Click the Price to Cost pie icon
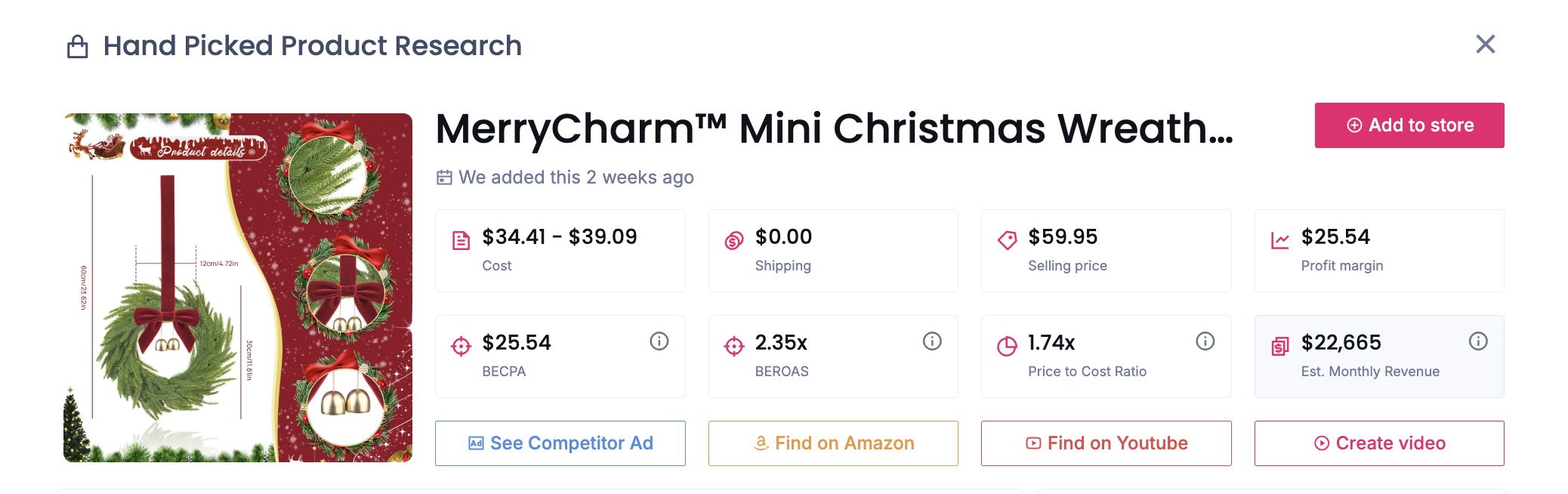Screen dimensions: 1568x494 pos(1007,347)
